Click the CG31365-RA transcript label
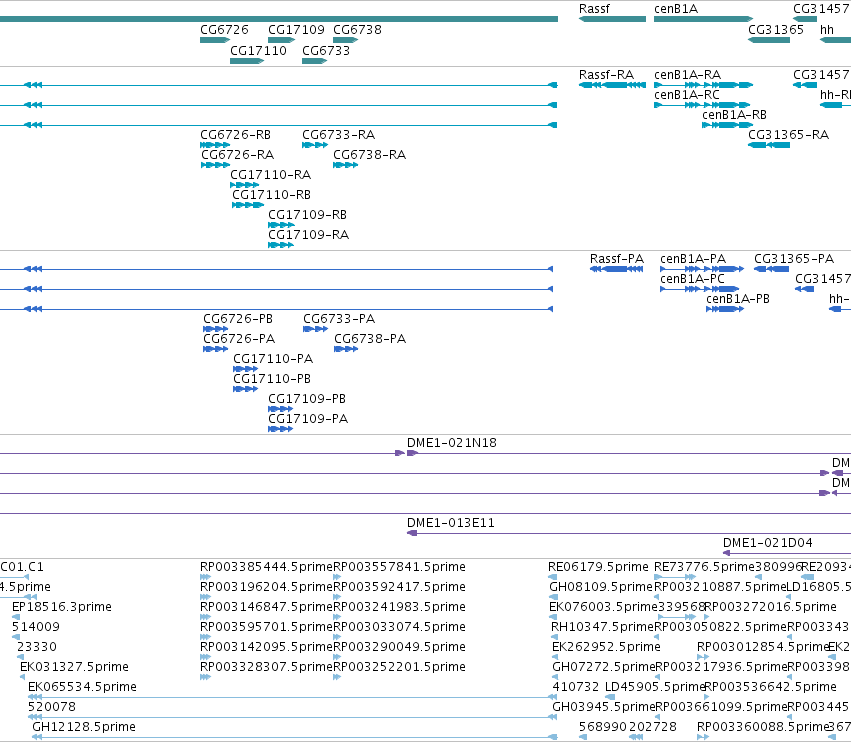The height and width of the screenshot is (742, 851). click(x=789, y=135)
